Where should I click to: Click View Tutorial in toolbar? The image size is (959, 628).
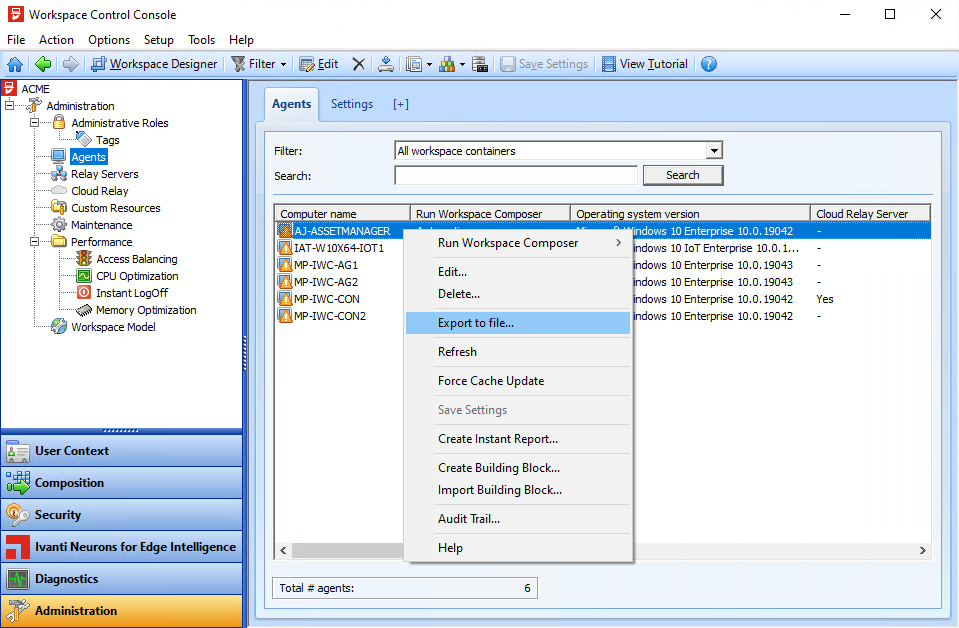[644, 64]
